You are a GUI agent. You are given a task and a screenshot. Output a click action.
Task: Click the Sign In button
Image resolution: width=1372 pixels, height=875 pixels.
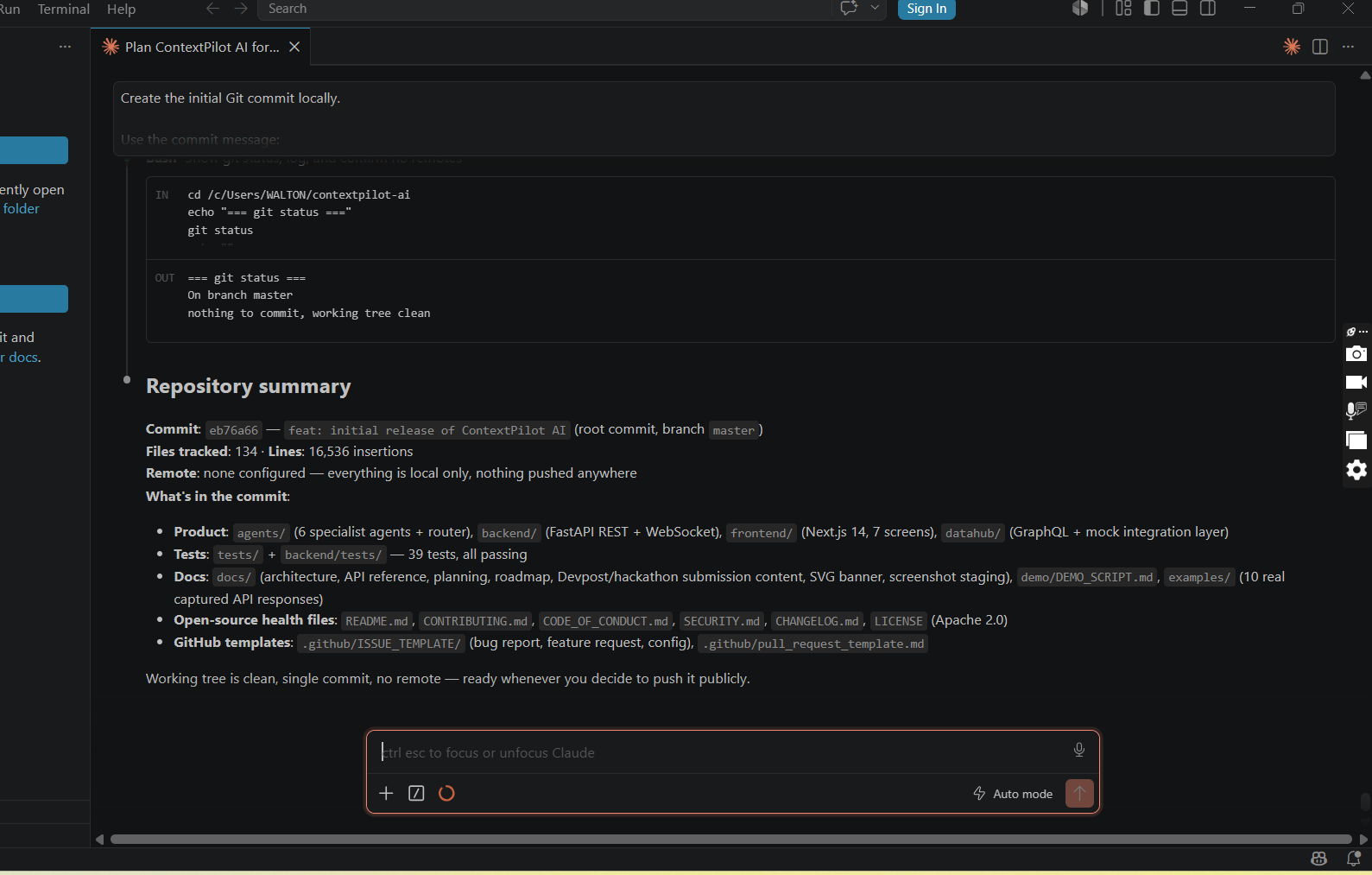click(x=926, y=9)
